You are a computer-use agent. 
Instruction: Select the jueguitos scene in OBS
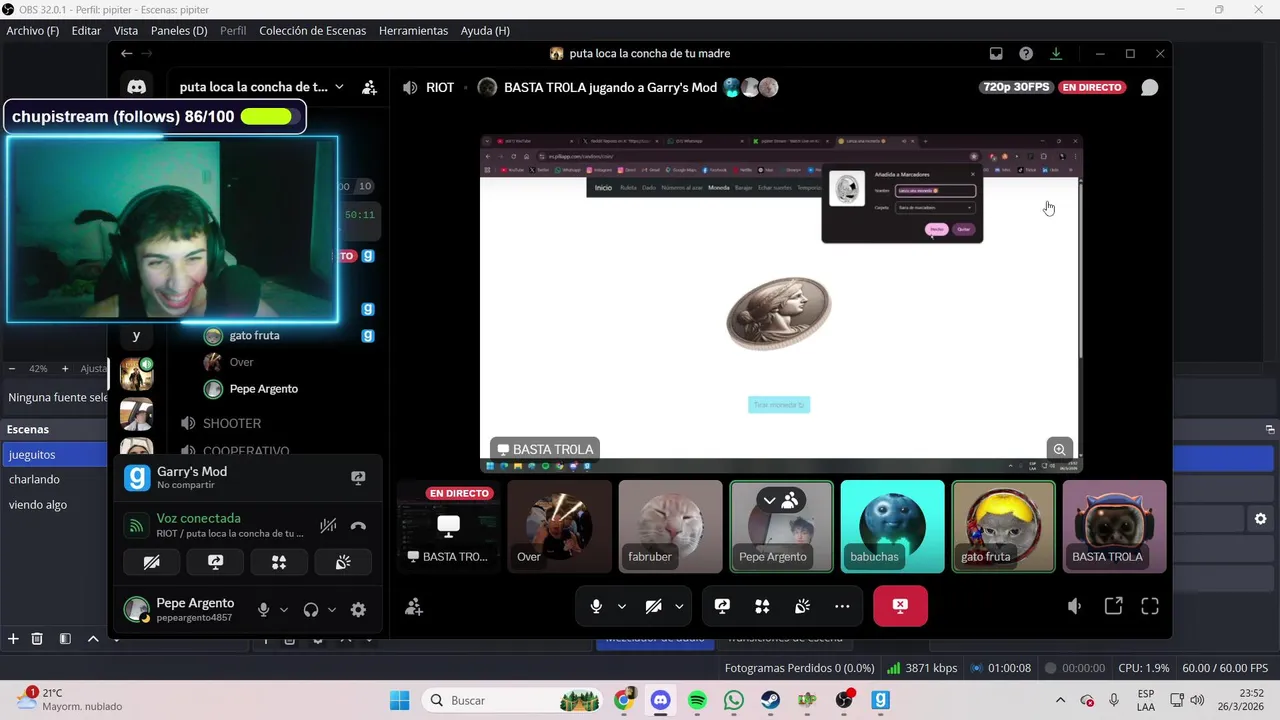click(x=54, y=455)
